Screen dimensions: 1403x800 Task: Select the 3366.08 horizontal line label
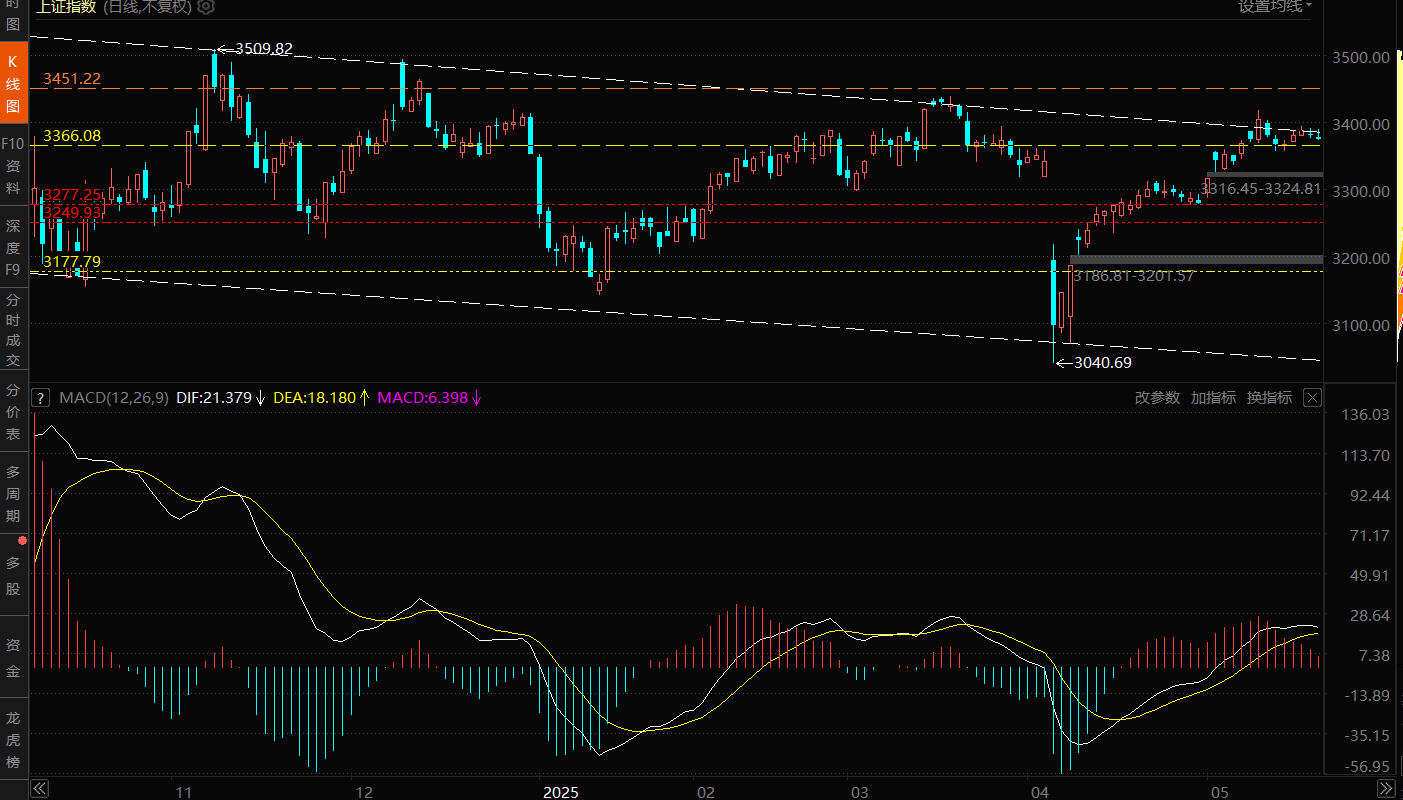pyautogui.click(x=72, y=135)
